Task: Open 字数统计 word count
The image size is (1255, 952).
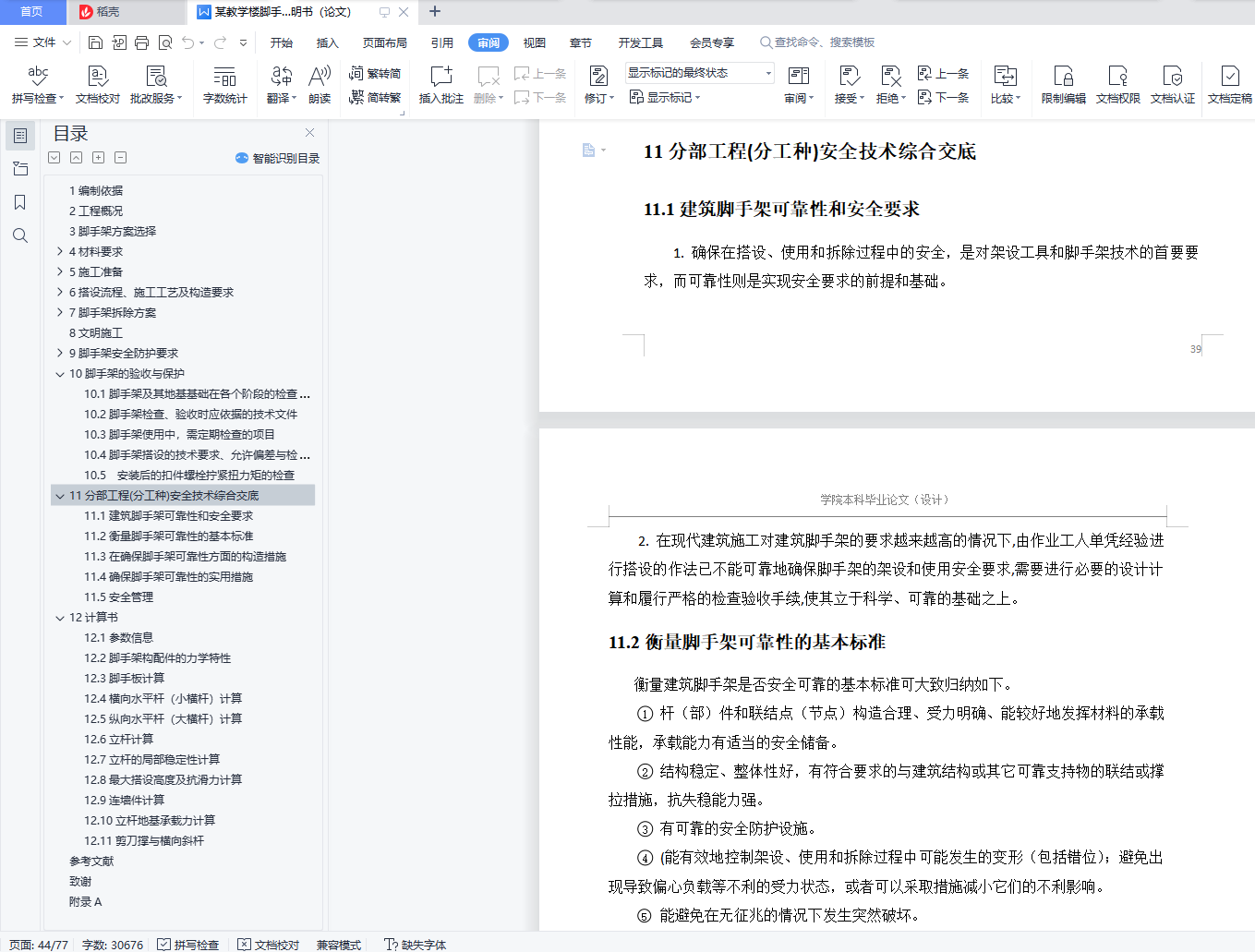Action: click(225, 84)
